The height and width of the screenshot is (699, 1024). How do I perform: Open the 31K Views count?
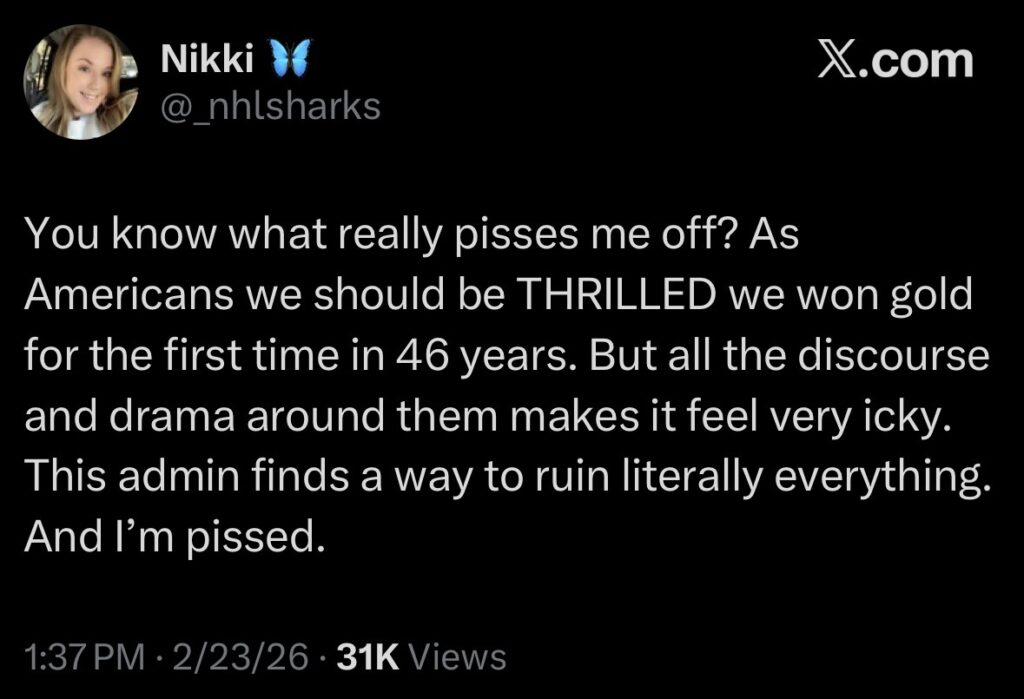click(x=422, y=657)
